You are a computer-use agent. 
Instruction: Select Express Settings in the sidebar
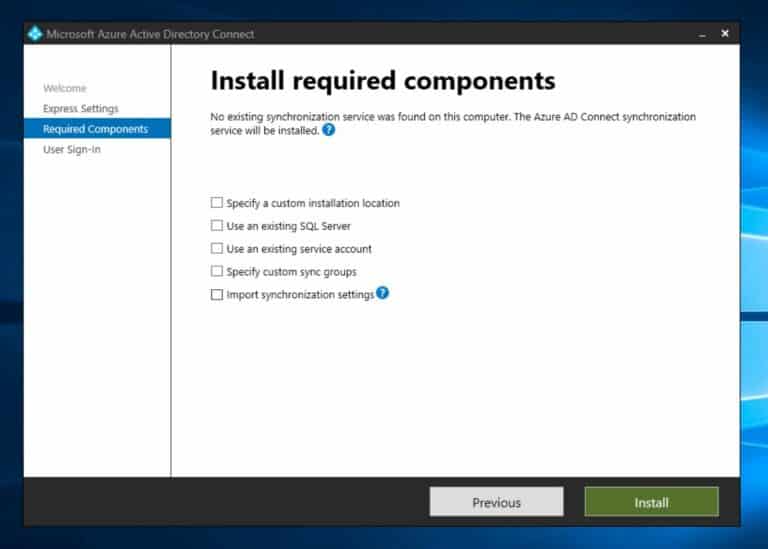tap(81, 108)
